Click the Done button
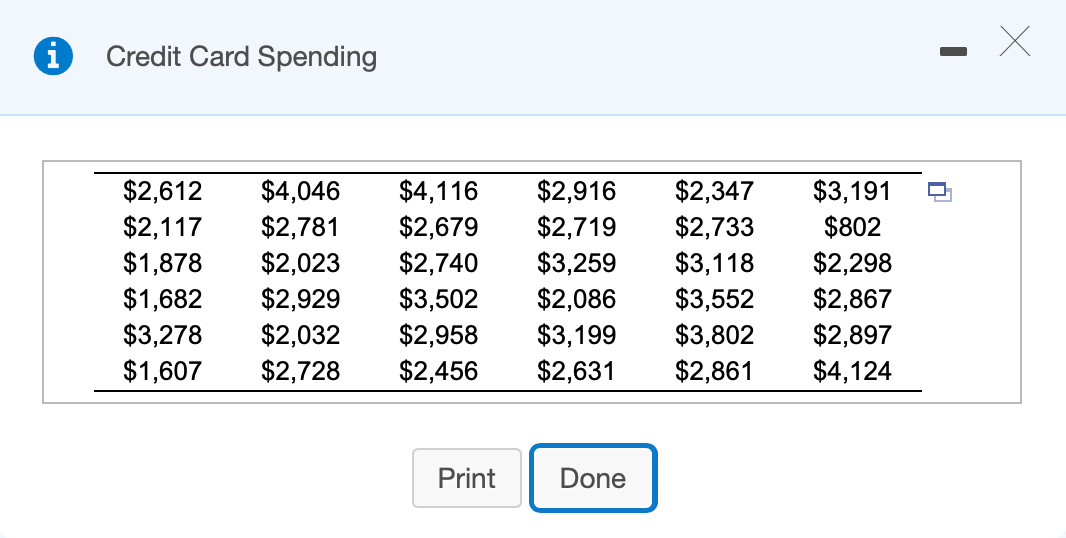Viewport: 1066px width, 538px height. (594, 478)
